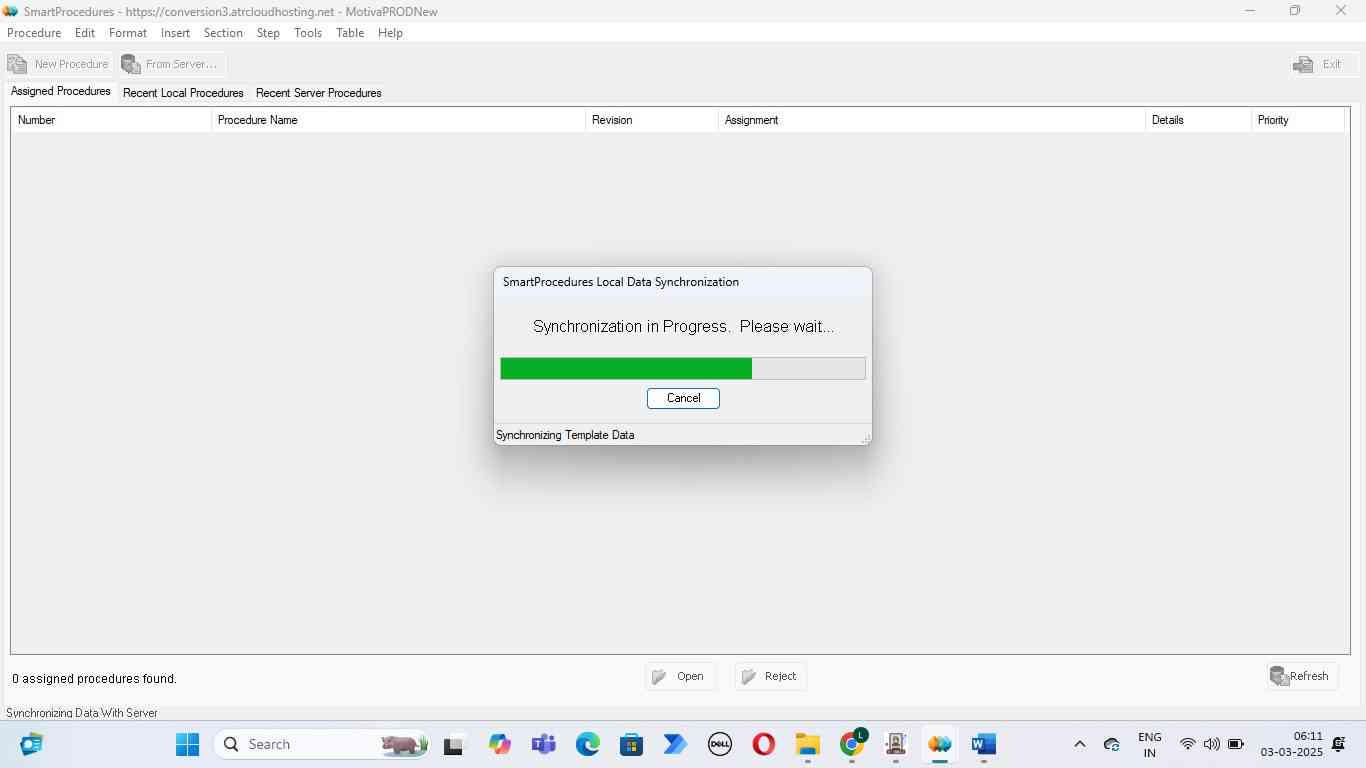Open the Windows Start menu
Screen dimensions: 1366x768
(187, 744)
